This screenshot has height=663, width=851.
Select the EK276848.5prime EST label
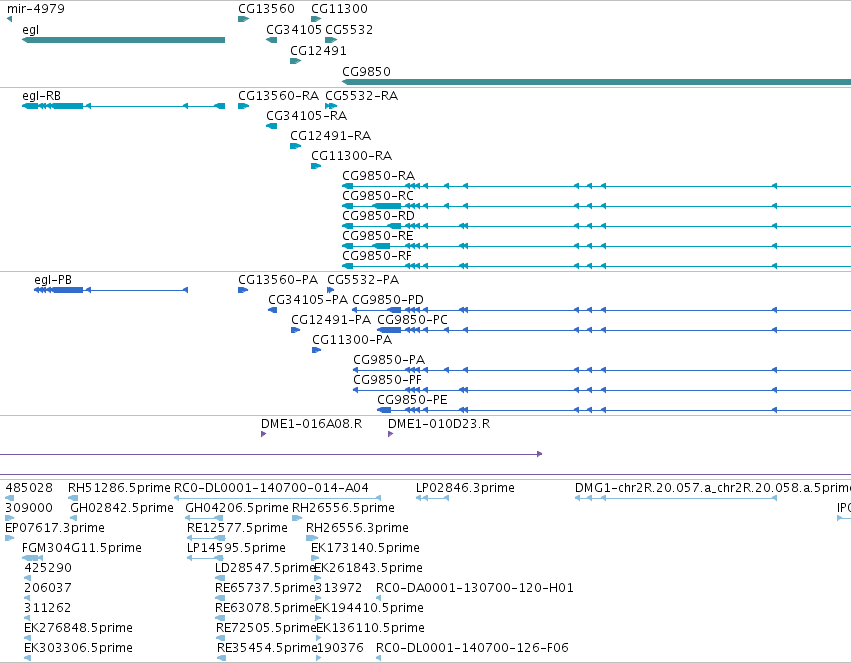point(78,629)
